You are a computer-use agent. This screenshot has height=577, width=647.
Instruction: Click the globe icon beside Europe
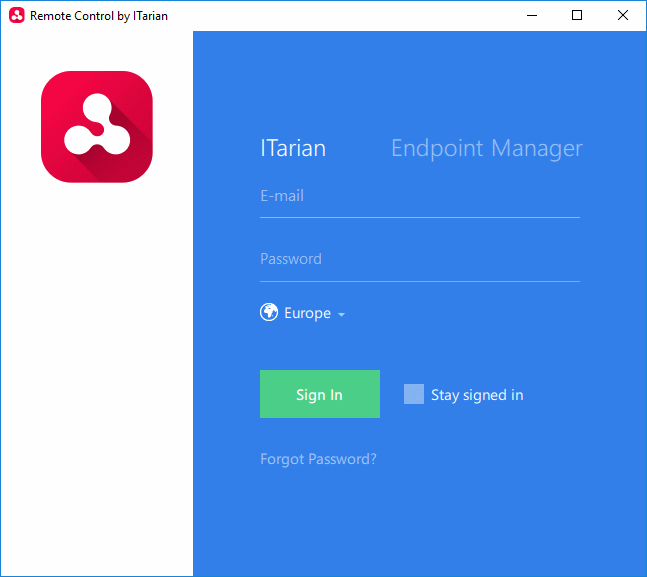click(269, 313)
